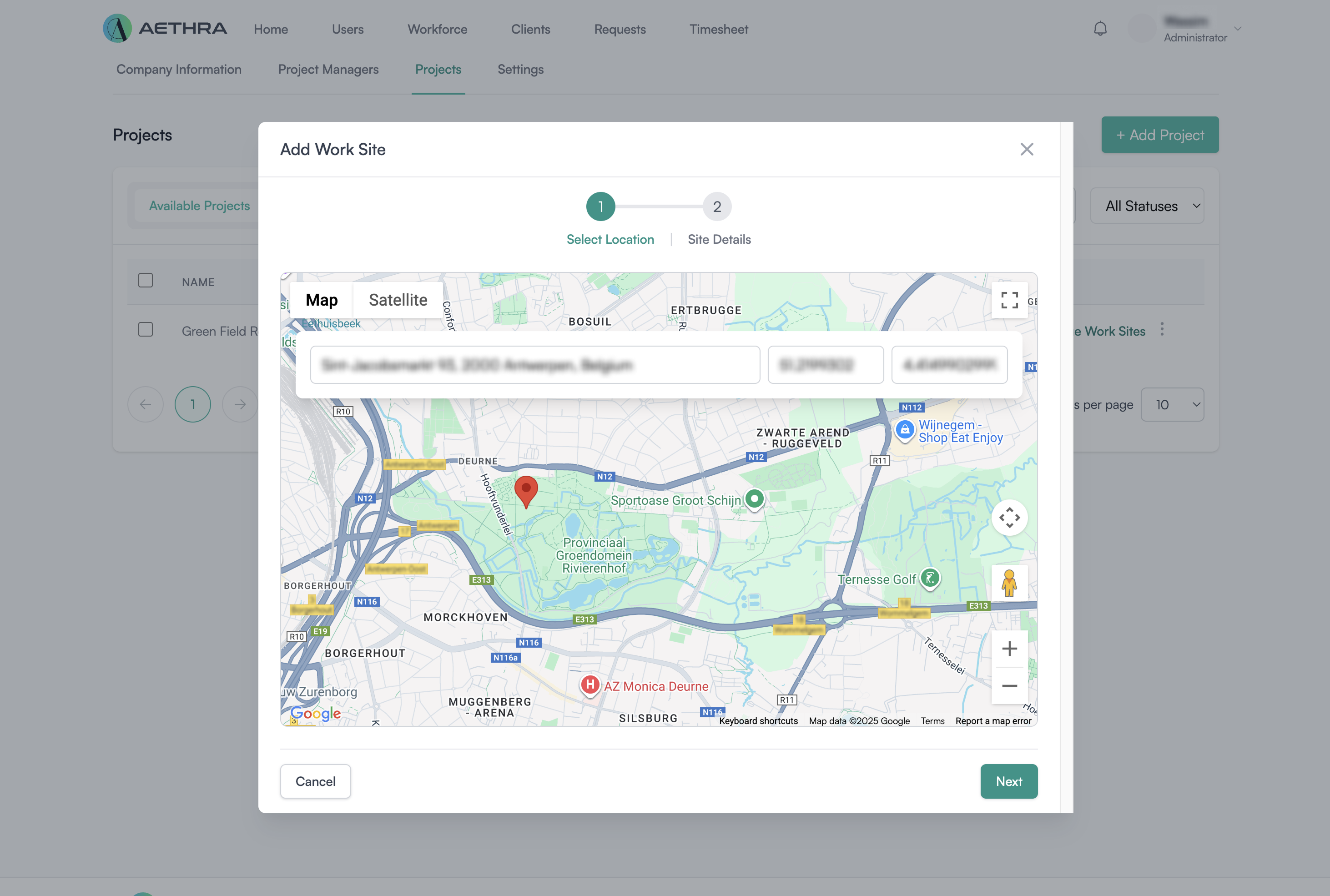
Task: Click the Aethra logo
Action: coord(165,29)
